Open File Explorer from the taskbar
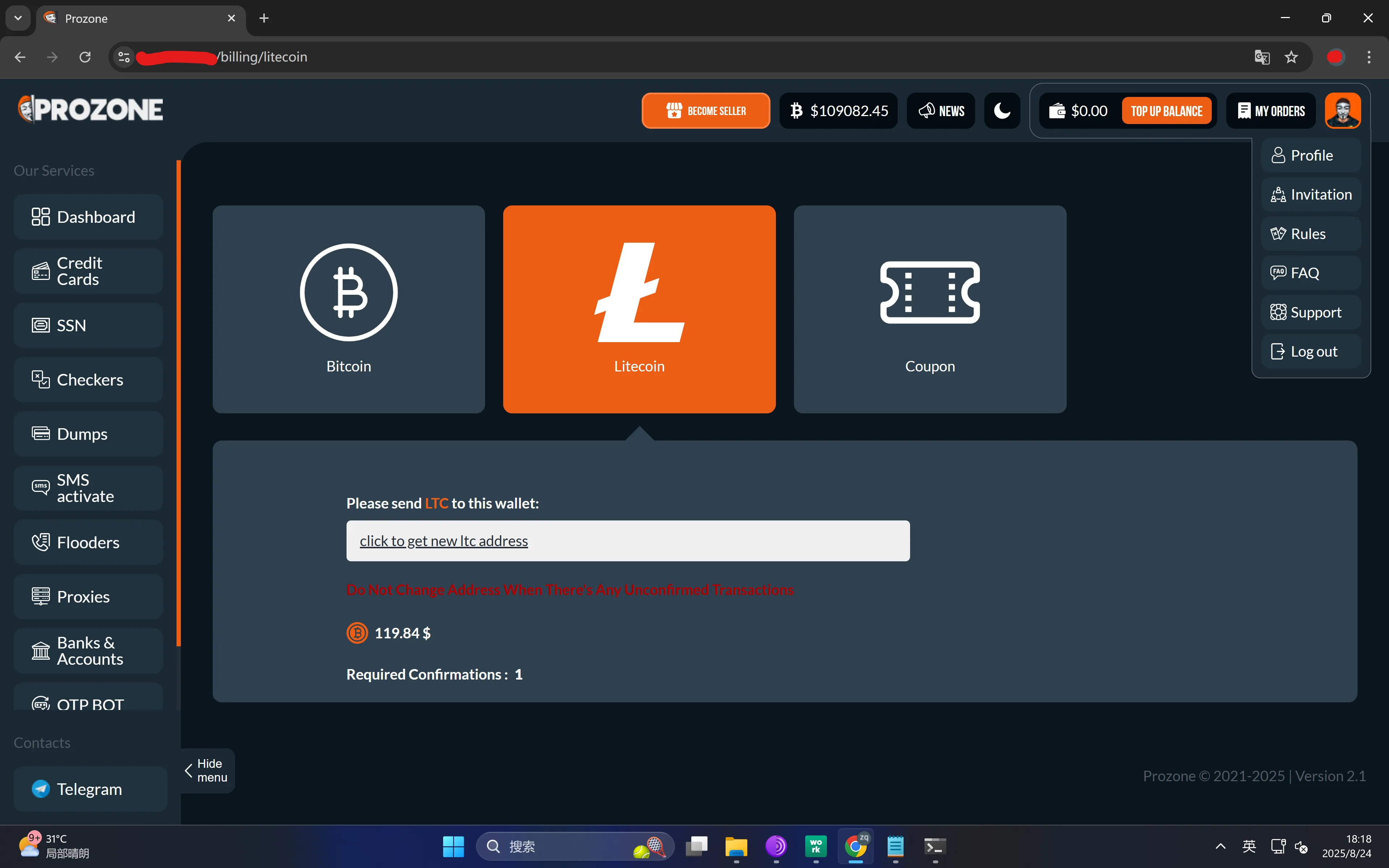This screenshot has height=868, width=1389. coord(736,846)
